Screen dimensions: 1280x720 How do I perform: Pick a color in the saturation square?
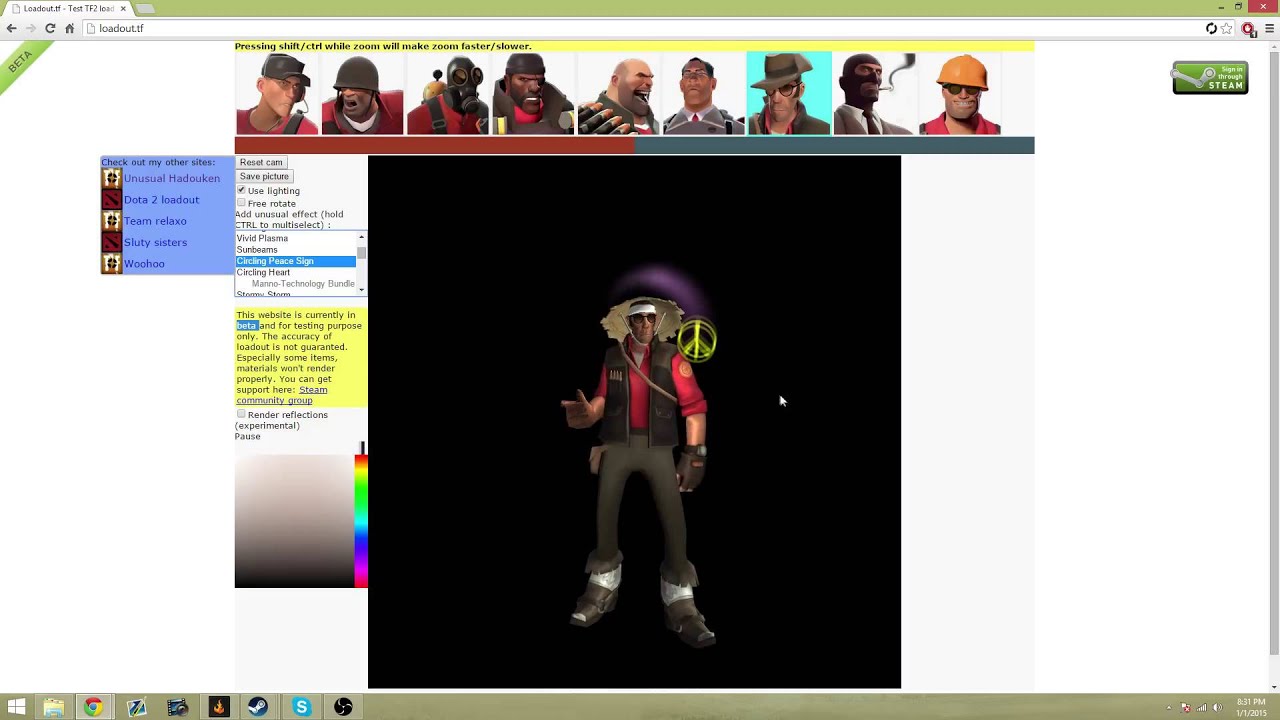(x=294, y=521)
